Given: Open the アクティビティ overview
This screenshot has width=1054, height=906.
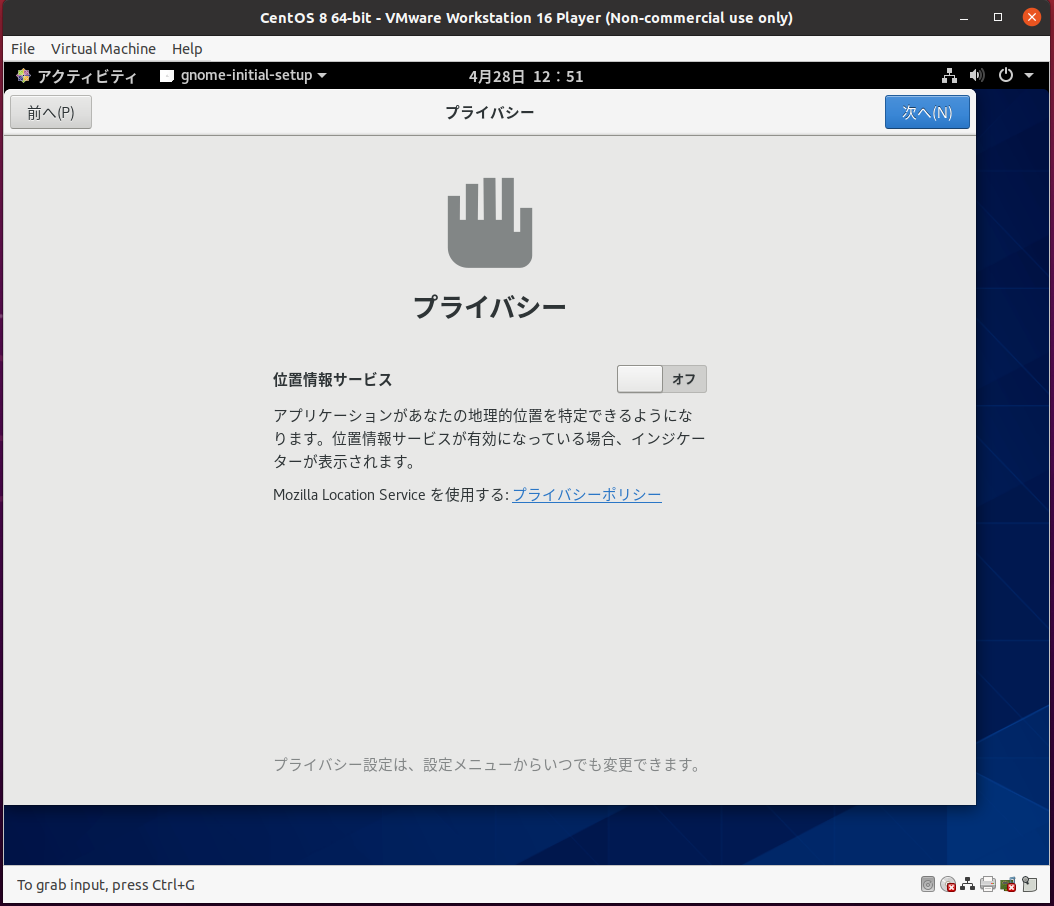Looking at the screenshot, I should click(76, 76).
